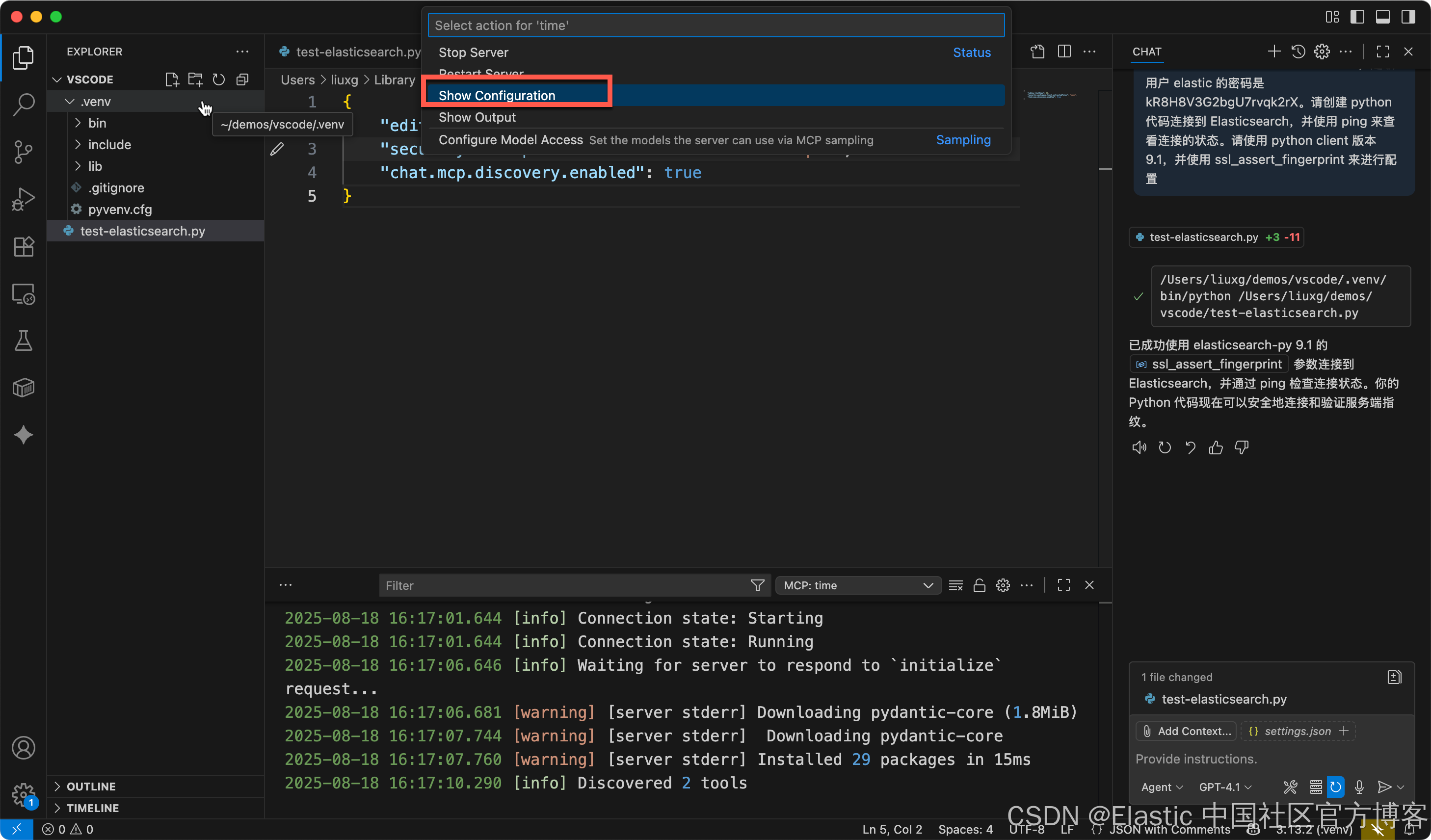
Task: Focus the Select action quick pick input
Action: tap(715, 26)
